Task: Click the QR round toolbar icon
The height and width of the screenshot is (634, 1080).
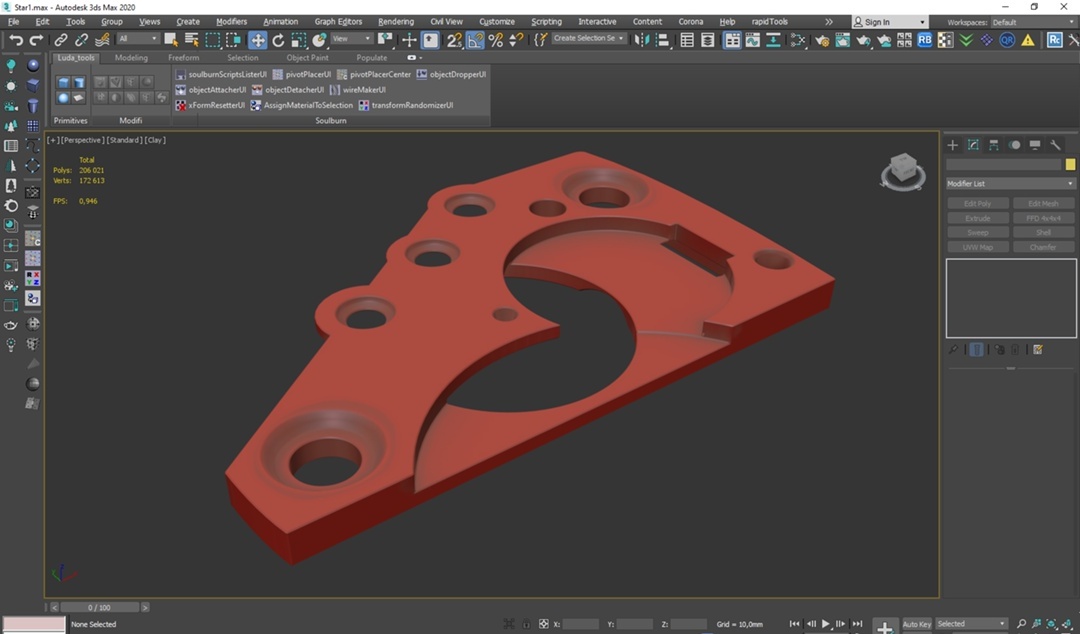Action: [1007, 40]
